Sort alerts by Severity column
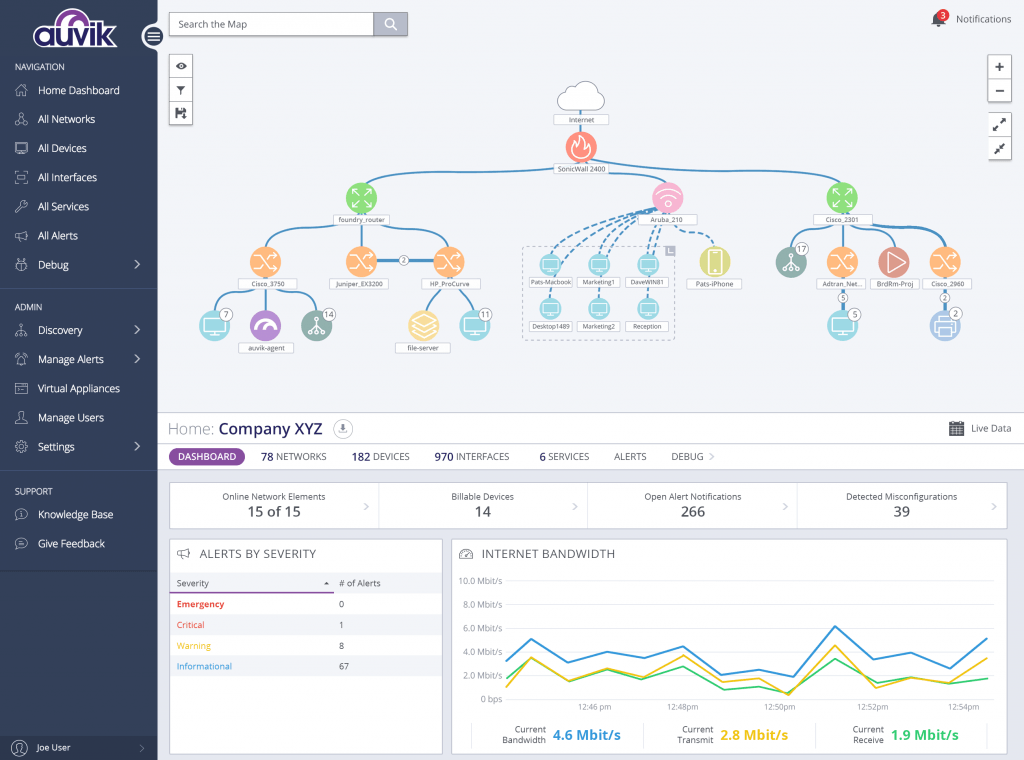 [251, 583]
